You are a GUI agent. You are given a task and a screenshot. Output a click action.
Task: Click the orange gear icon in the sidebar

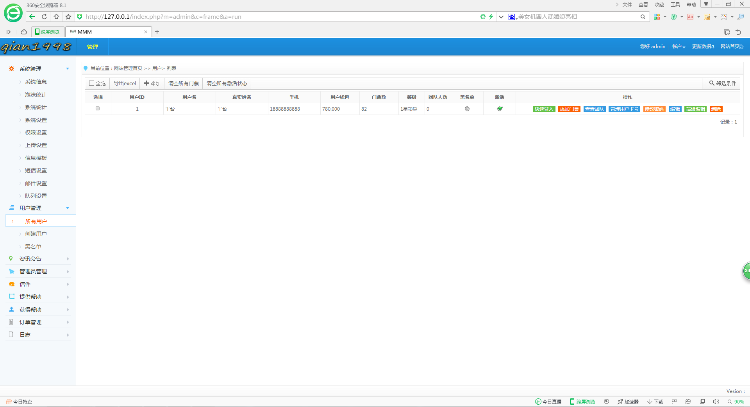(11, 68)
